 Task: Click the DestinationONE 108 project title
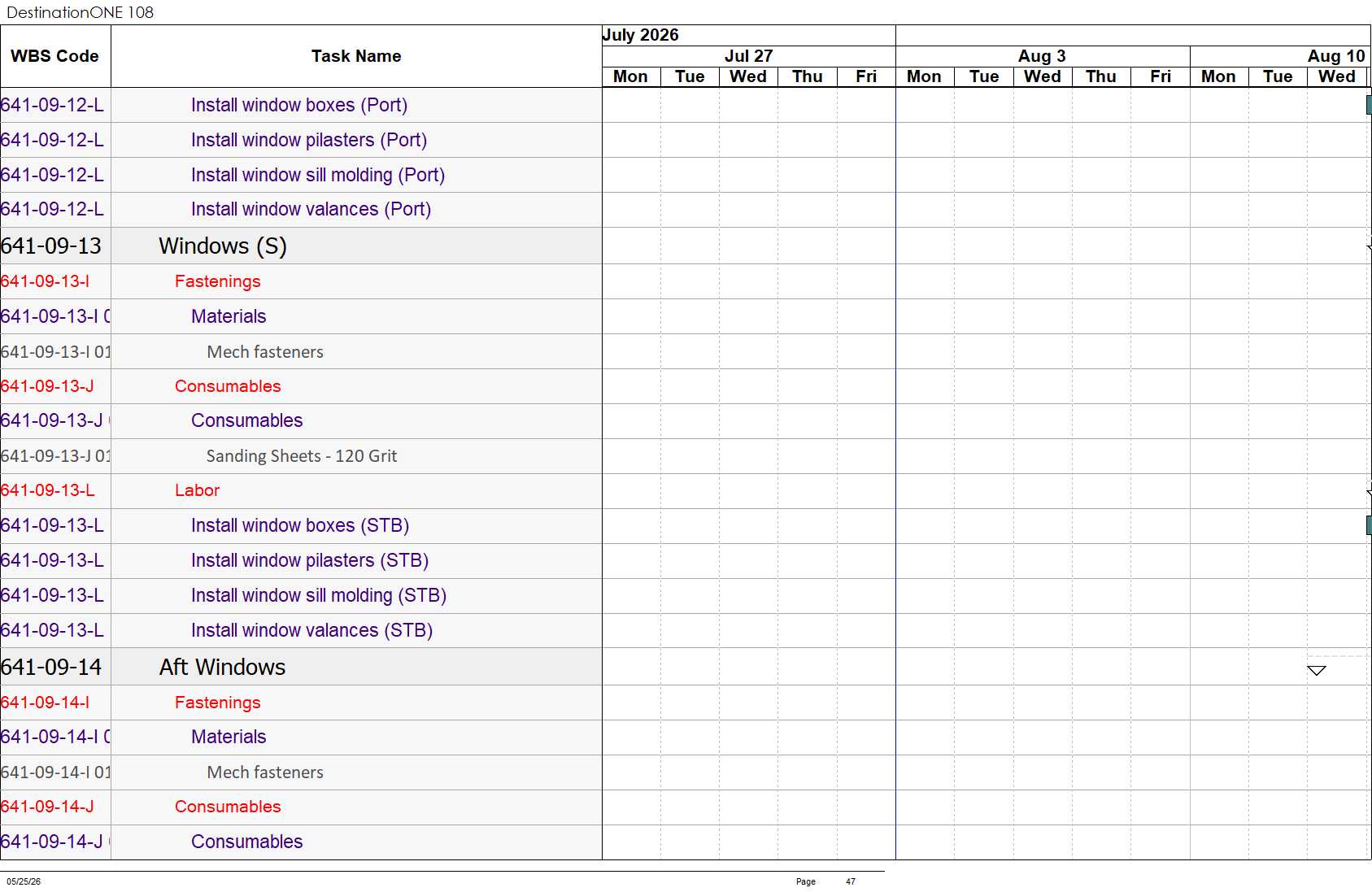(x=81, y=12)
